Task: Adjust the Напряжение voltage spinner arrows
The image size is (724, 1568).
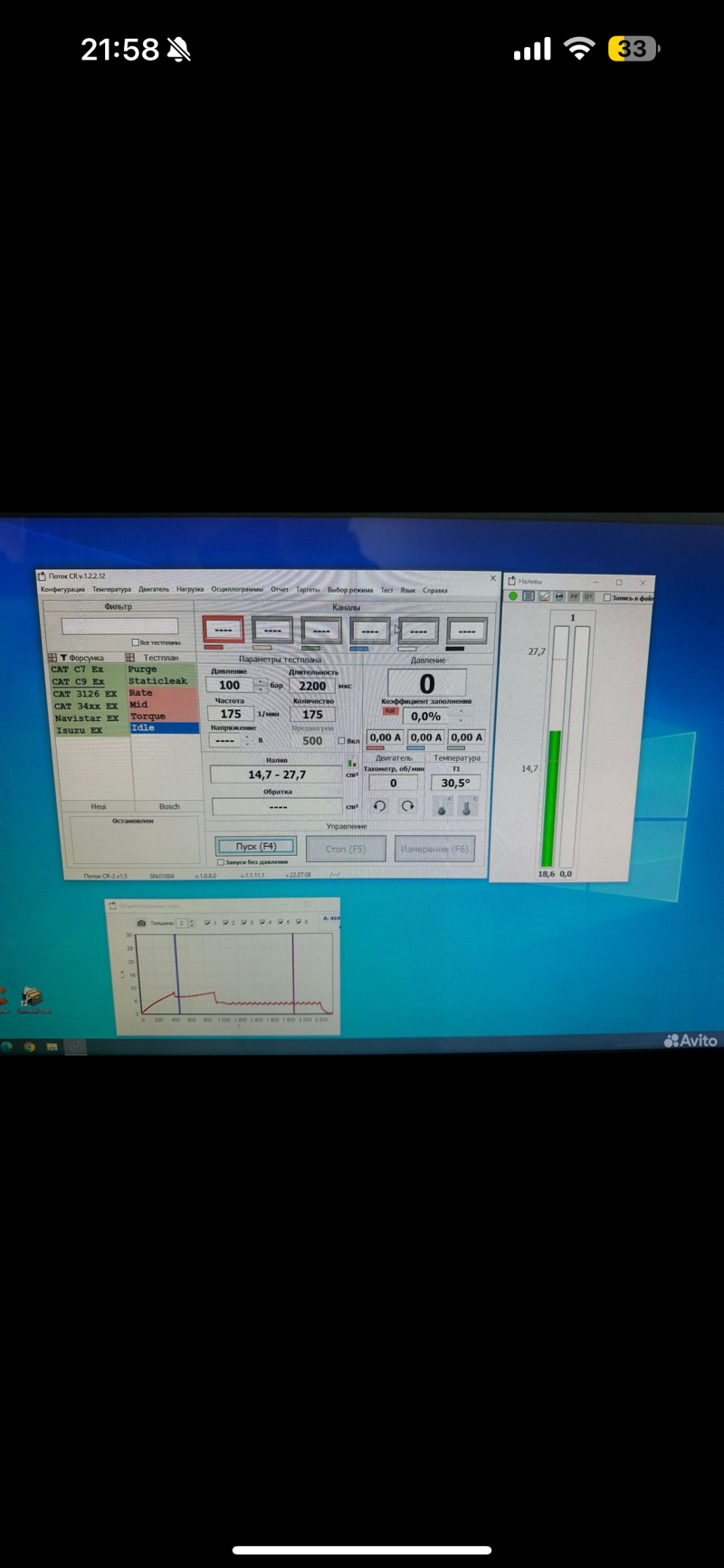Action: click(x=247, y=740)
